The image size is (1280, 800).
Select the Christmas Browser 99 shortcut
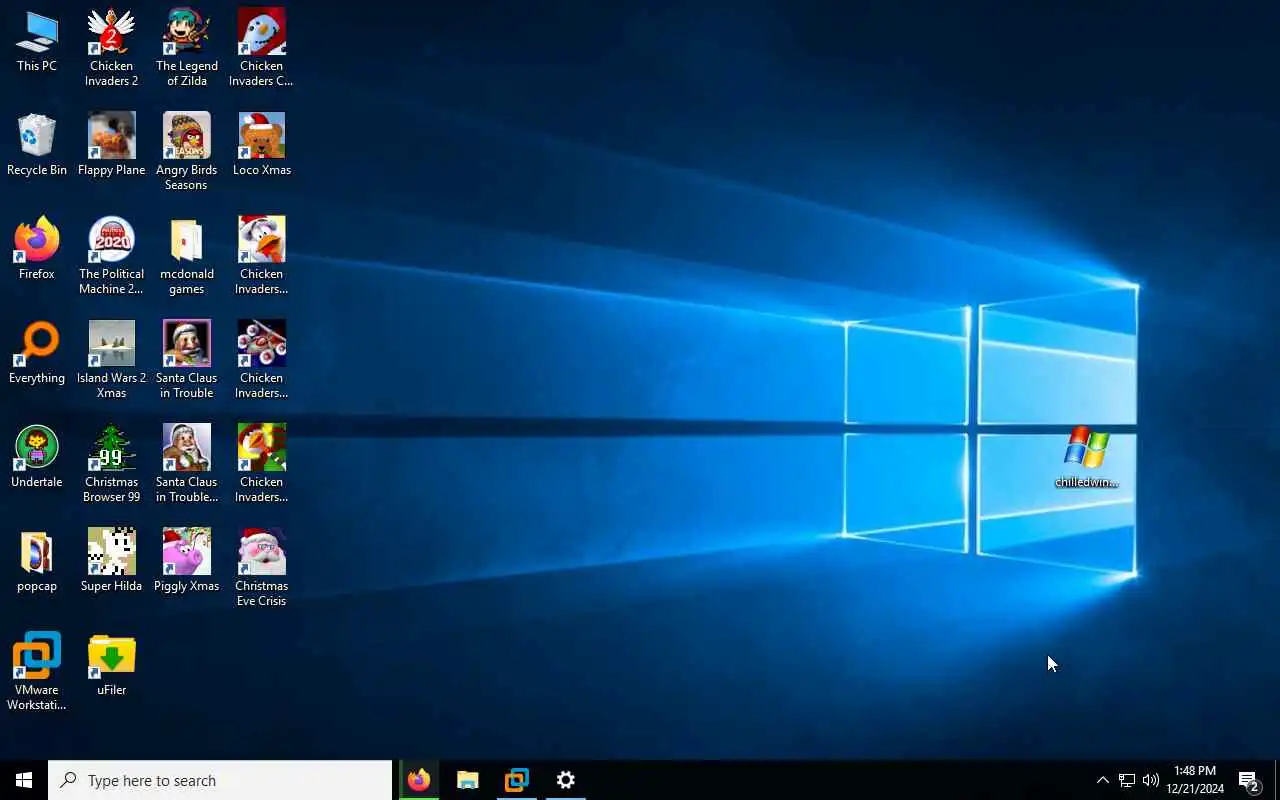[111, 464]
